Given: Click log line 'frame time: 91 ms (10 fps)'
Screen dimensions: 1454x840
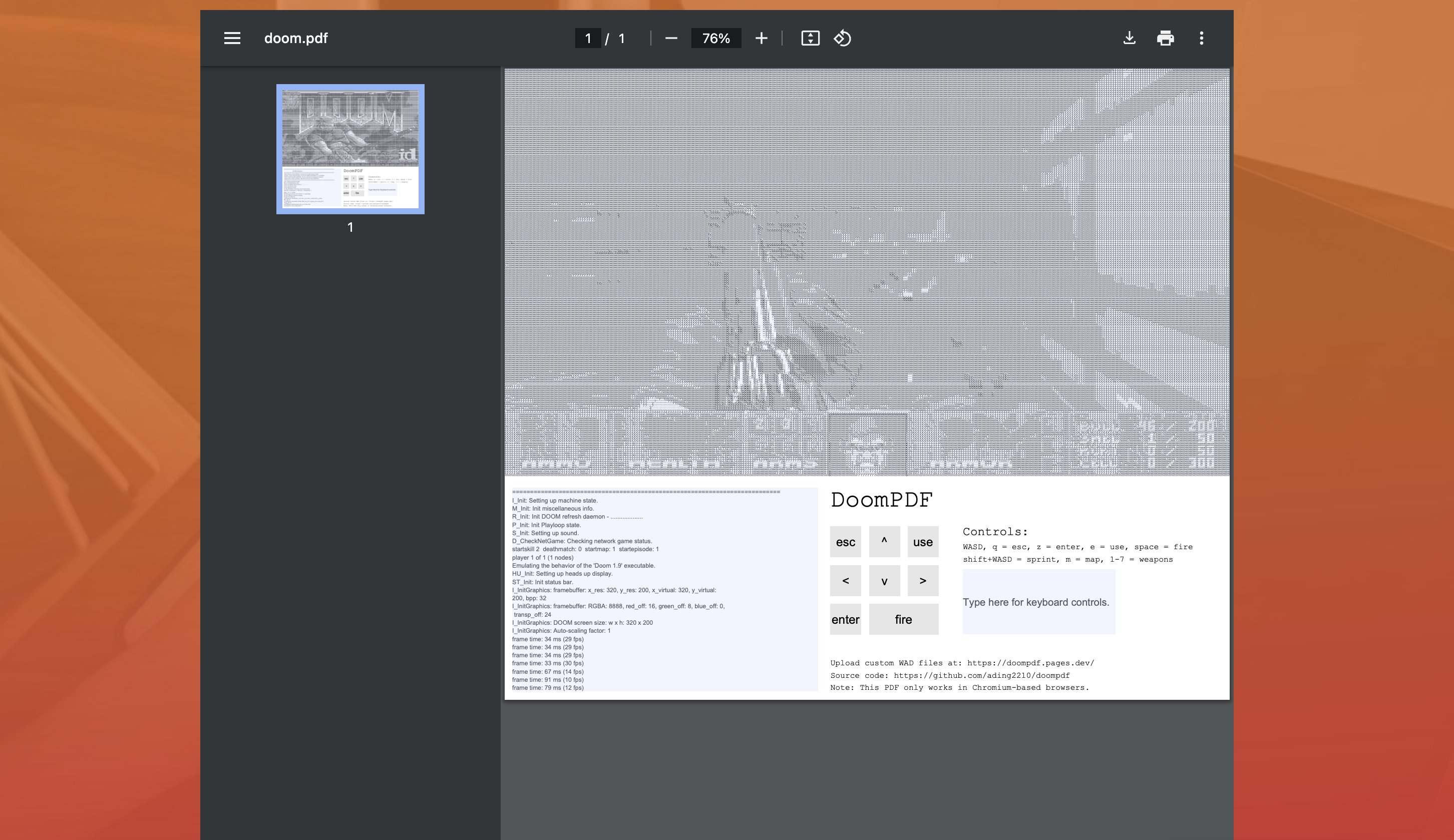Looking at the screenshot, I should (x=548, y=680).
